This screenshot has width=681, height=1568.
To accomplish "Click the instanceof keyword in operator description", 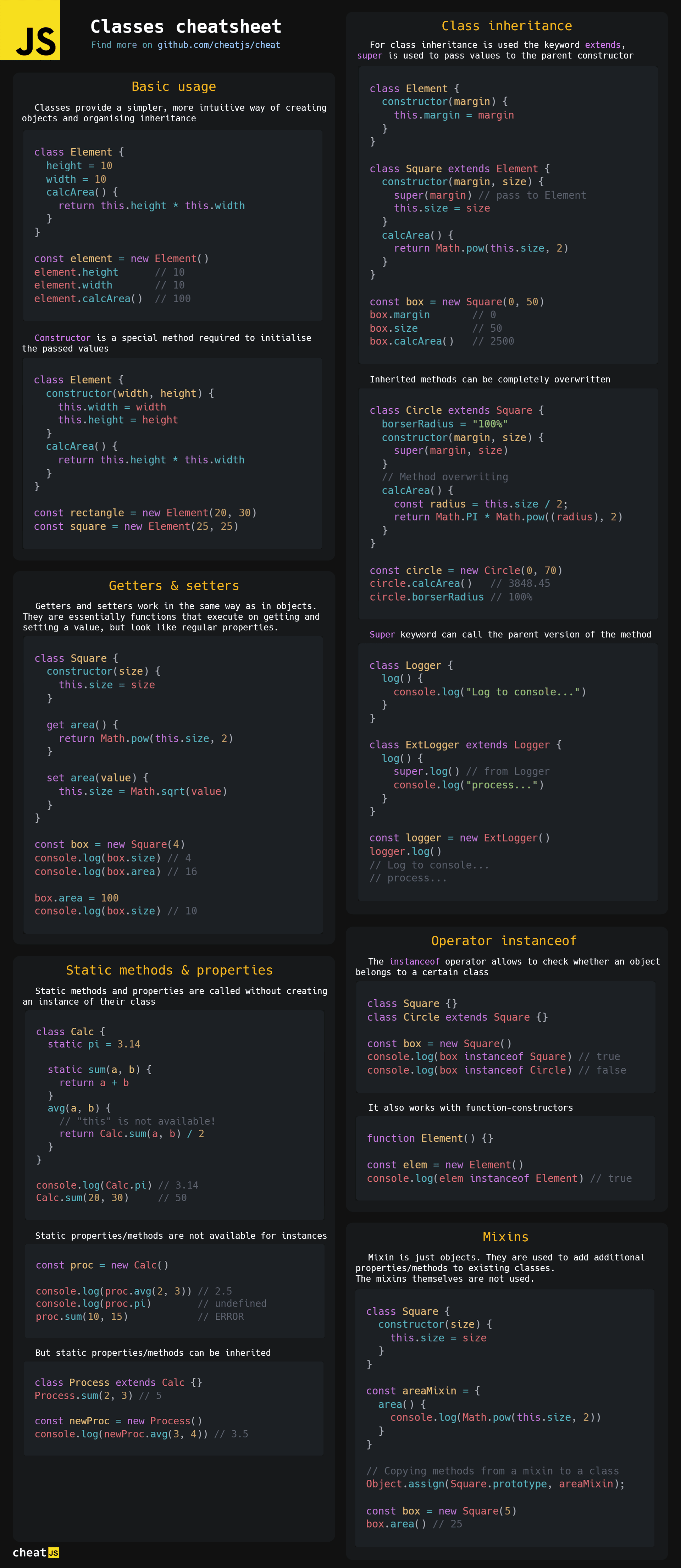I will (x=414, y=962).
